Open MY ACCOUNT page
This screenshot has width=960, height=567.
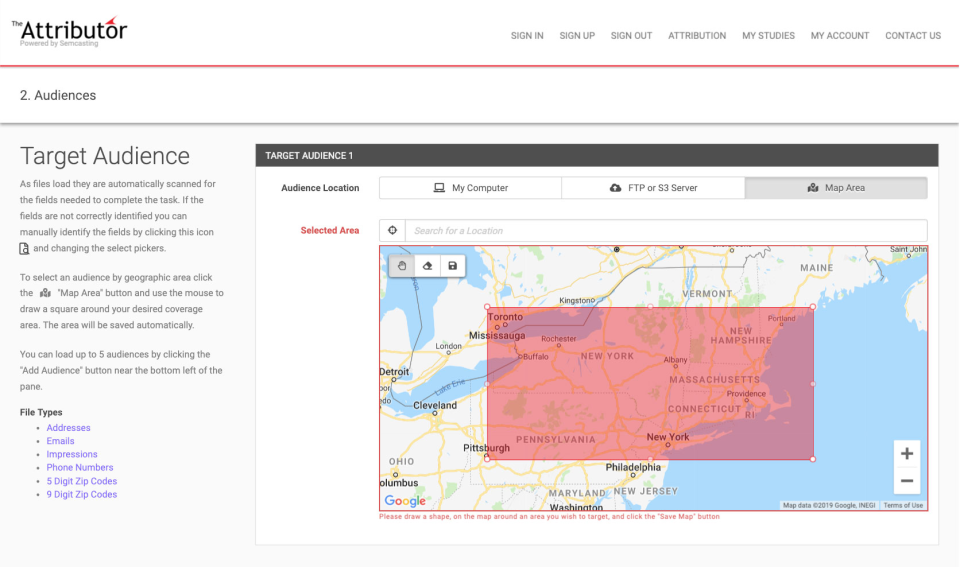[840, 36]
